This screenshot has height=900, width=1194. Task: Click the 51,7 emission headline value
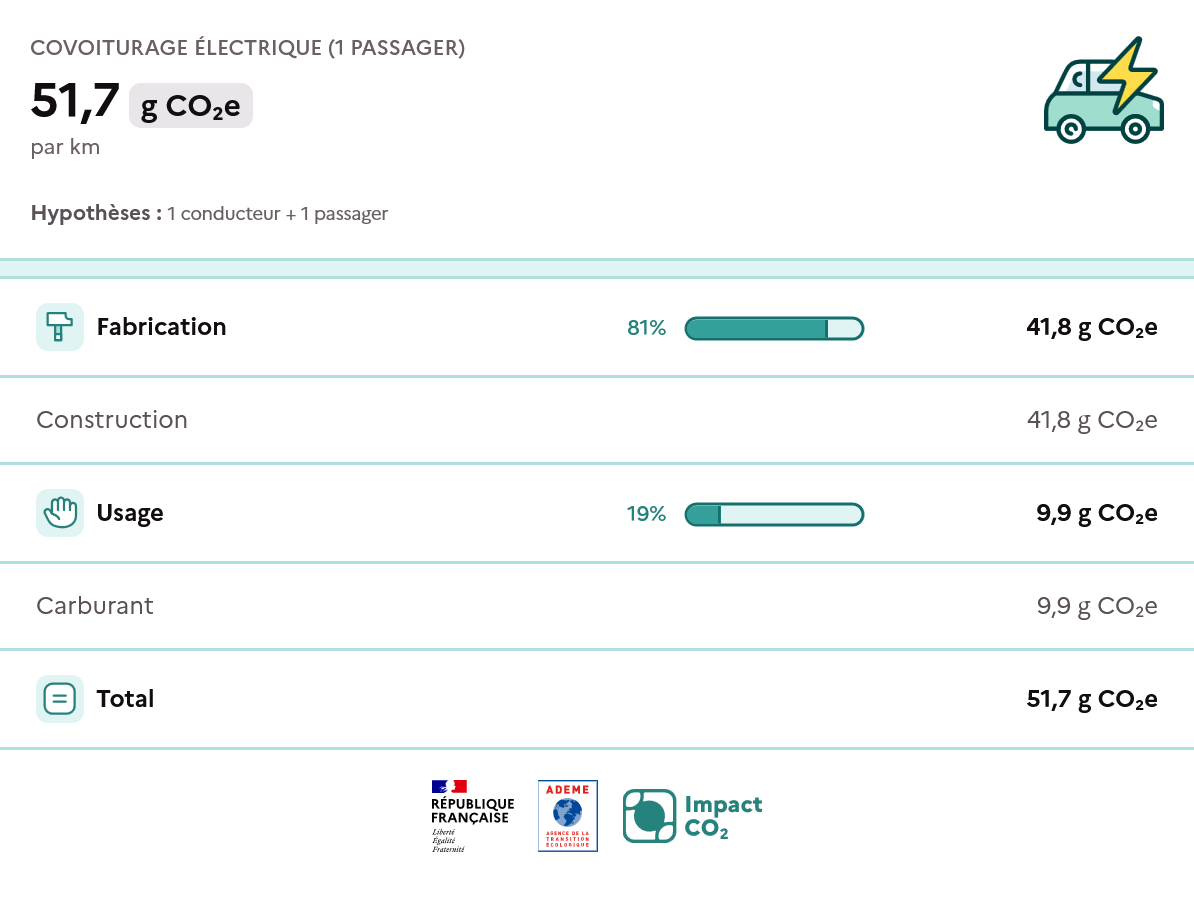click(75, 102)
